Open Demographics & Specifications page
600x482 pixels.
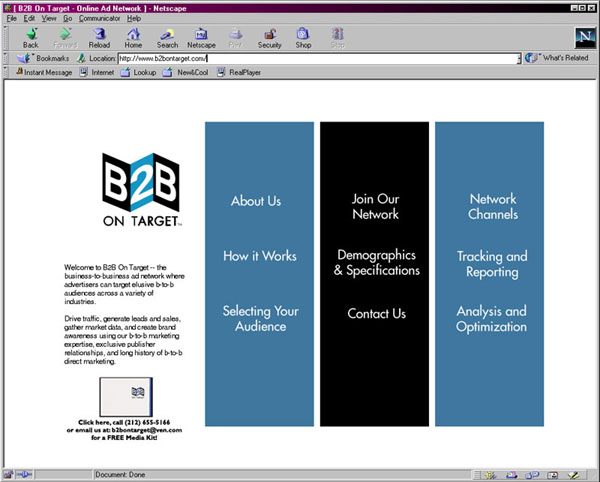coord(377,262)
